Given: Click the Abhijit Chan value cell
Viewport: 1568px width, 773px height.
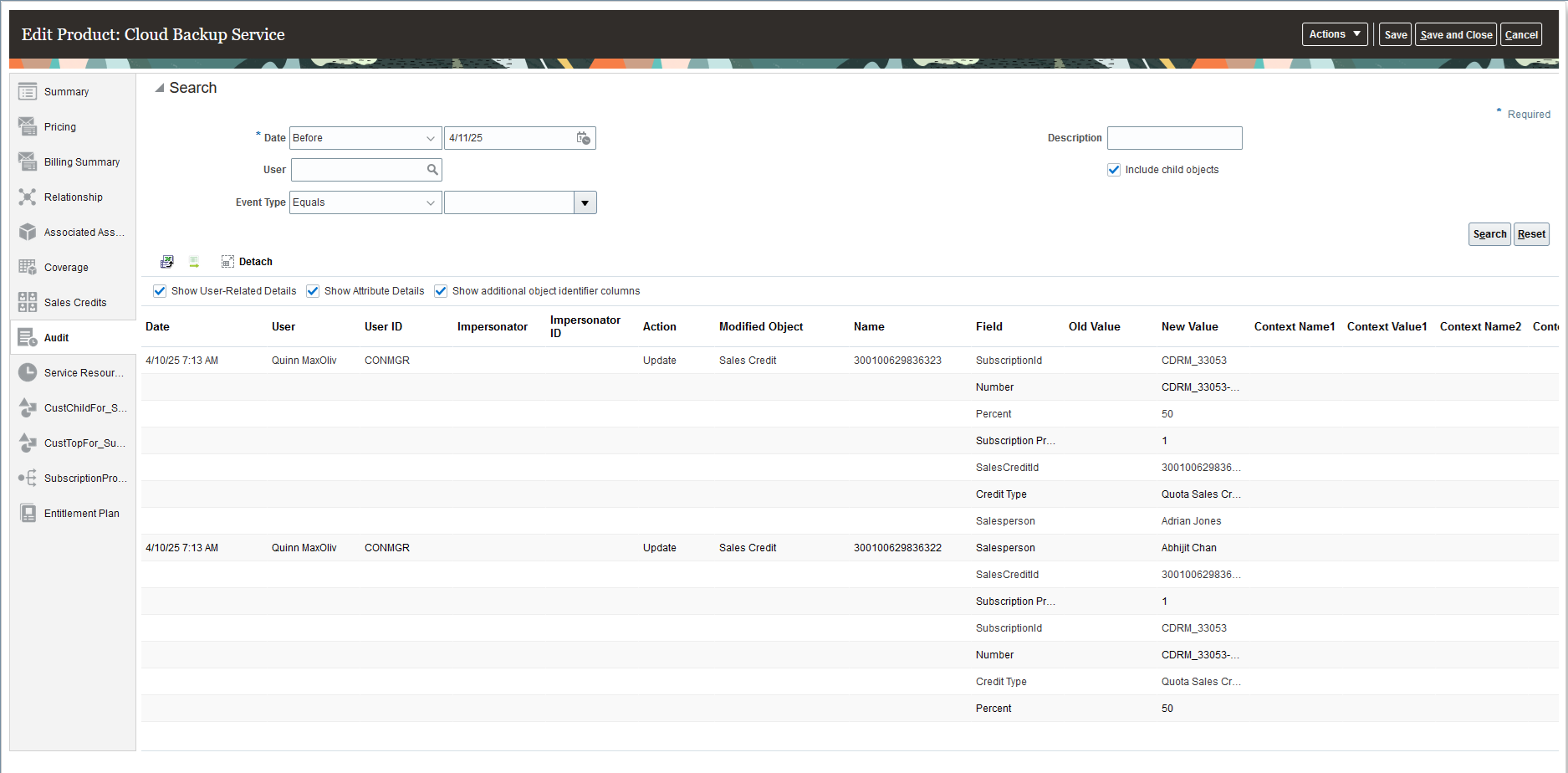Looking at the screenshot, I should tap(1189, 548).
